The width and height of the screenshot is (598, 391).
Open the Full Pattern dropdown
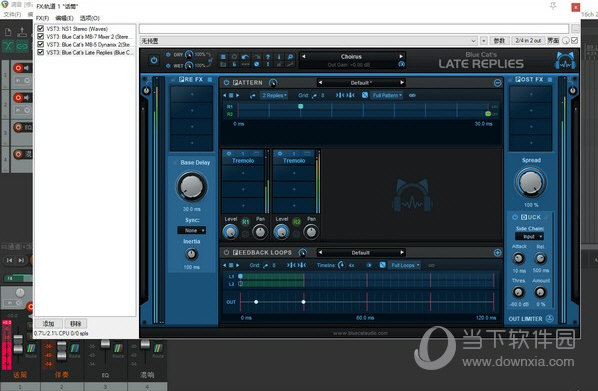pyautogui.click(x=387, y=95)
